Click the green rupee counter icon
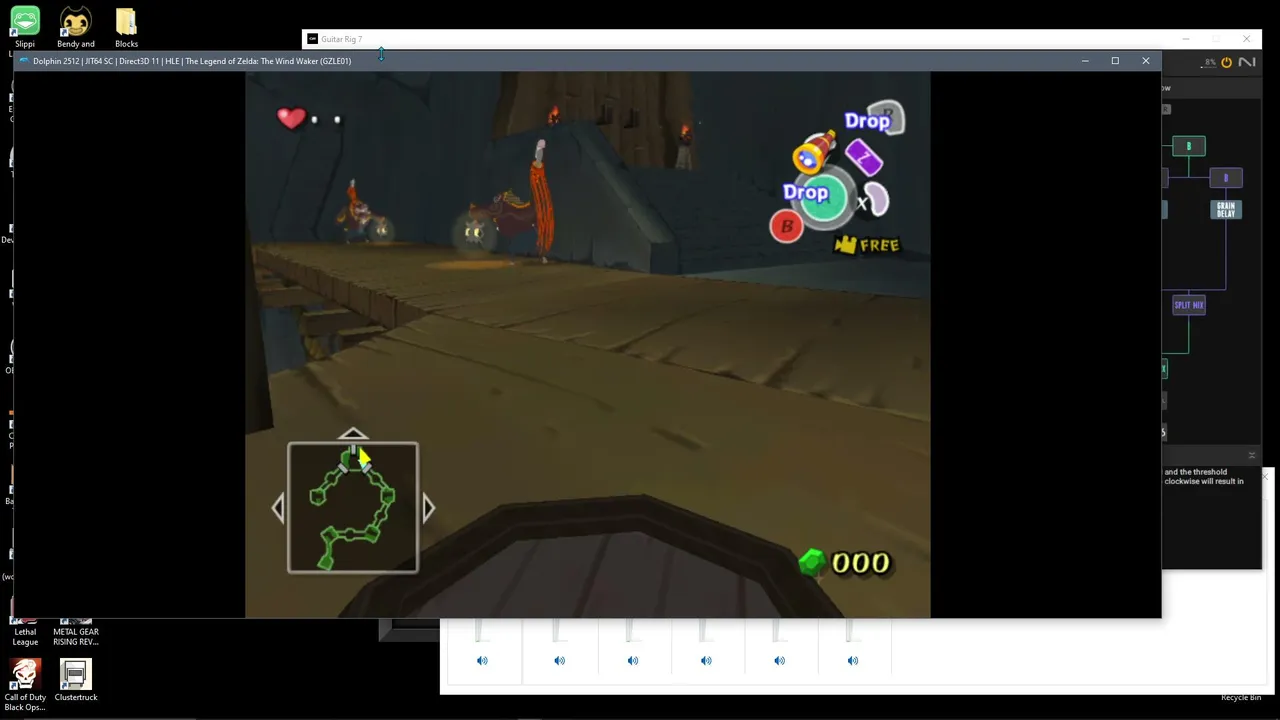This screenshot has width=1280, height=720. pyautogui.click(x=811, y=562)
